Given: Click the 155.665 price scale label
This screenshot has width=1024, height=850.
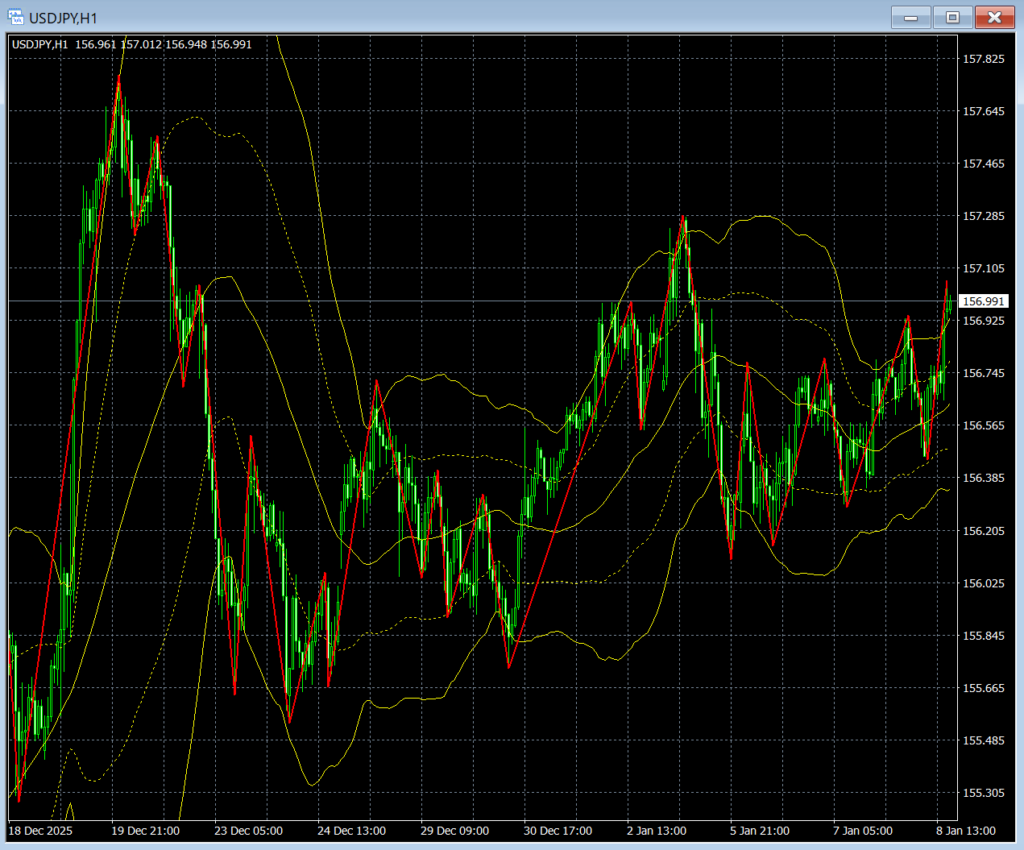Looking at the screenshot, I should click(x=982, y=688).
